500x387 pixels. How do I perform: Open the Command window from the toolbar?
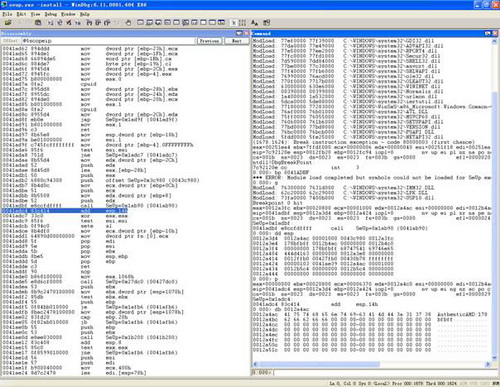pos(141,23)
